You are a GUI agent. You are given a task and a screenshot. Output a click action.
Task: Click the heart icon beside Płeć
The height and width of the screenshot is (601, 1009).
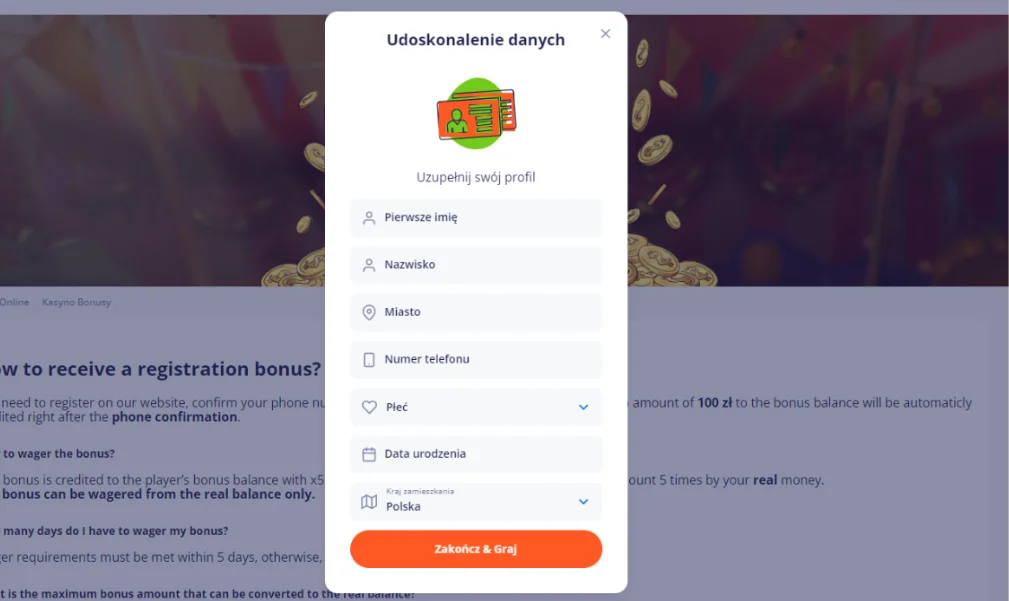(369, 407)
